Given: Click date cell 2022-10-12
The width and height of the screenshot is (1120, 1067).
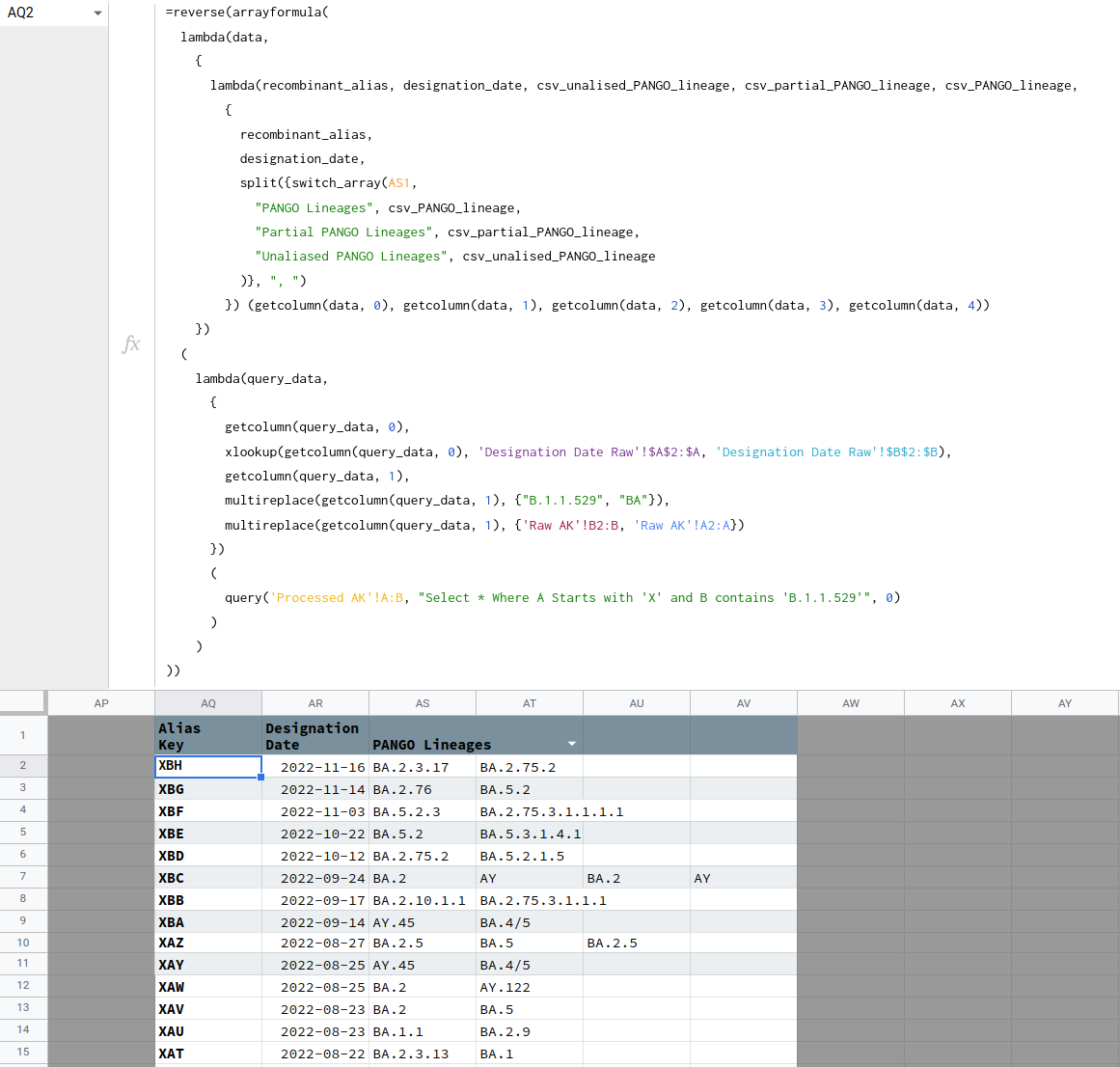Looking at the screenshot, I should click(x=315, y=856).
